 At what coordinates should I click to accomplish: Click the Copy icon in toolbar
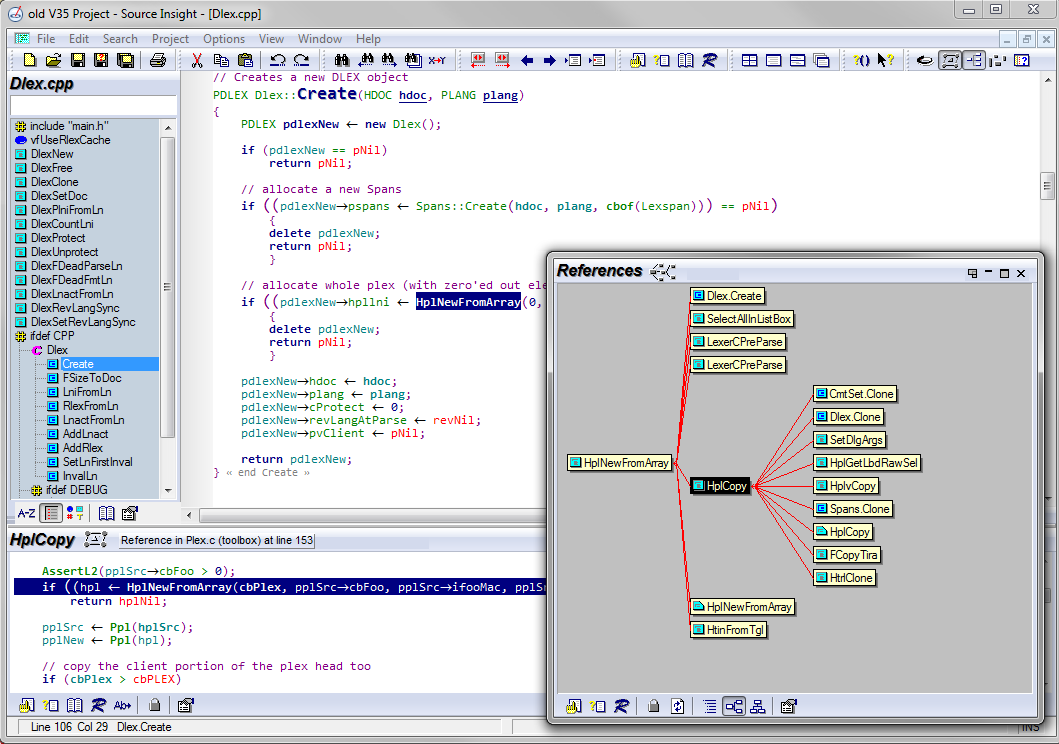[x=221, y=60]
